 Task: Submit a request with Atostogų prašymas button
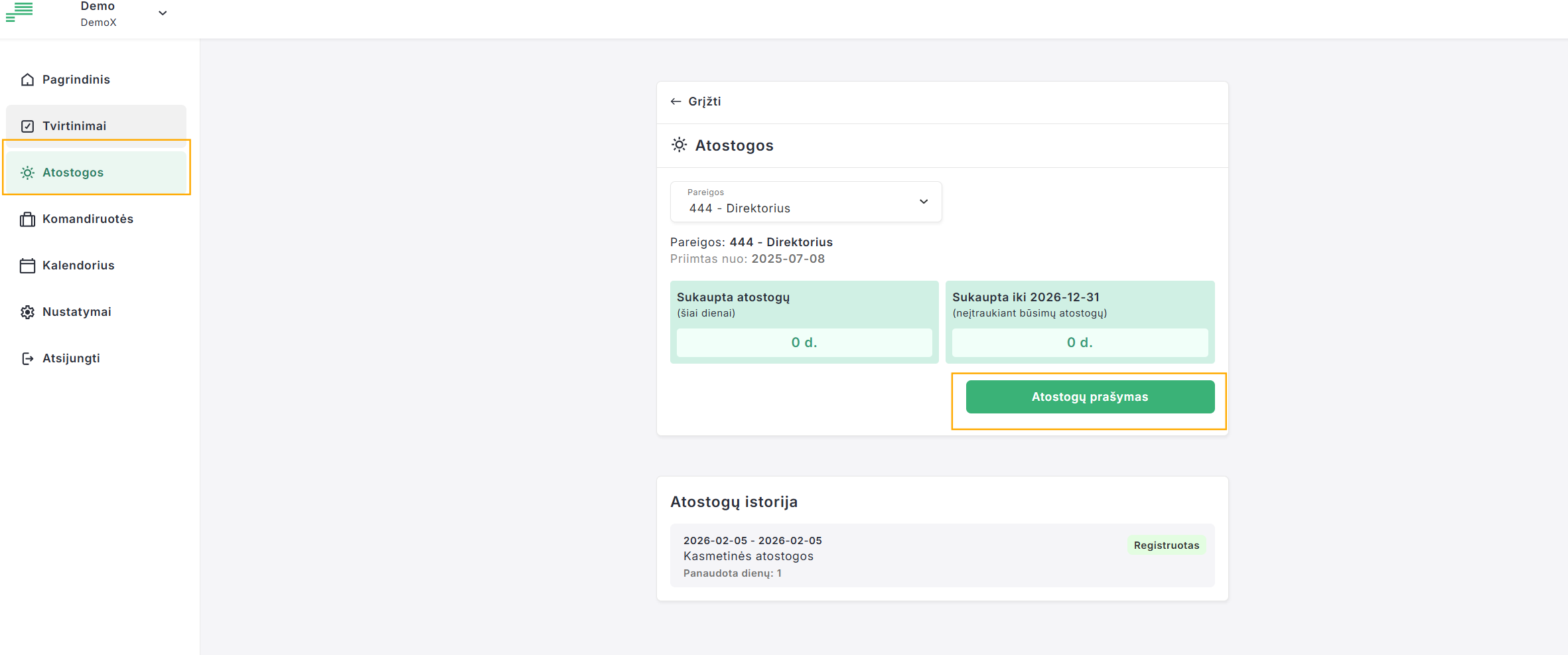coord(1090,397)
